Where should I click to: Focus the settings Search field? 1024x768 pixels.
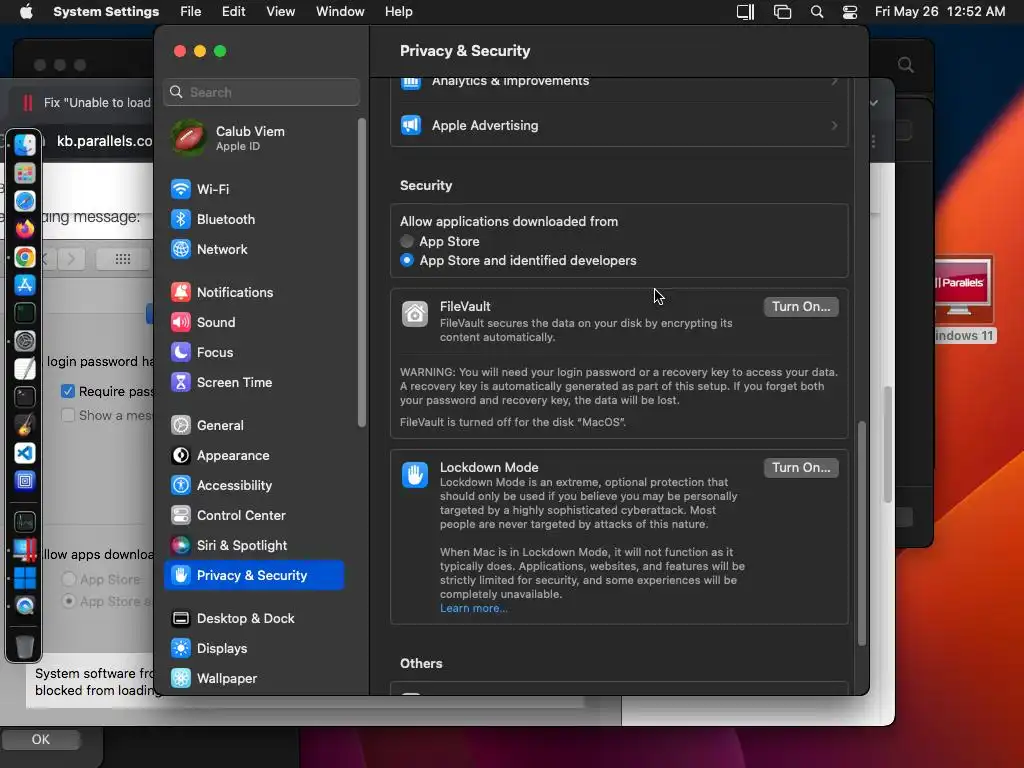pyautogui.click(x=261, y=92)
